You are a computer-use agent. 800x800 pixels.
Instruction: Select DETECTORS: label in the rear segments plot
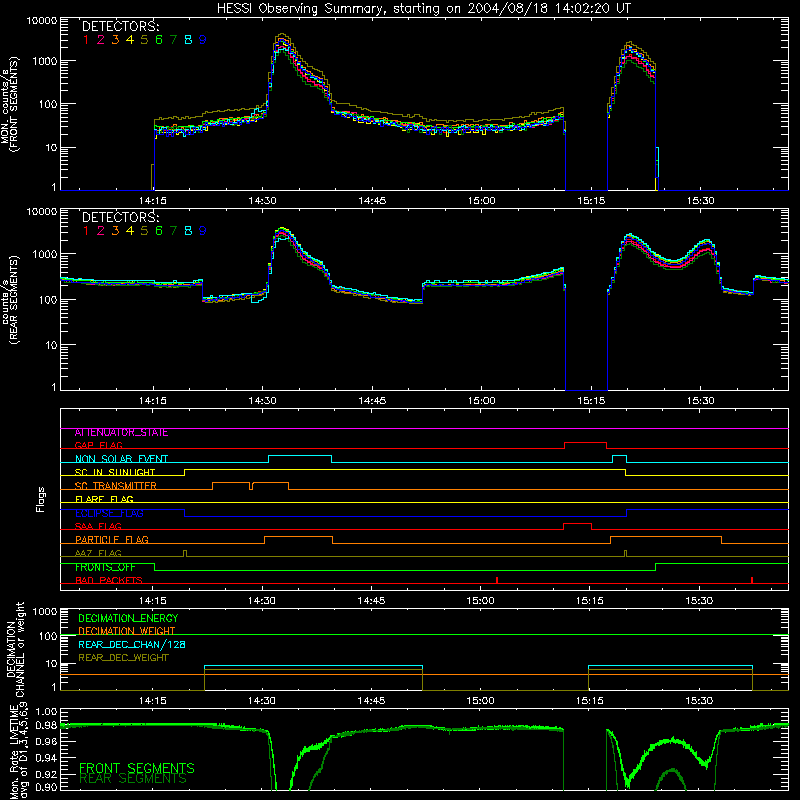click(120, 217)
